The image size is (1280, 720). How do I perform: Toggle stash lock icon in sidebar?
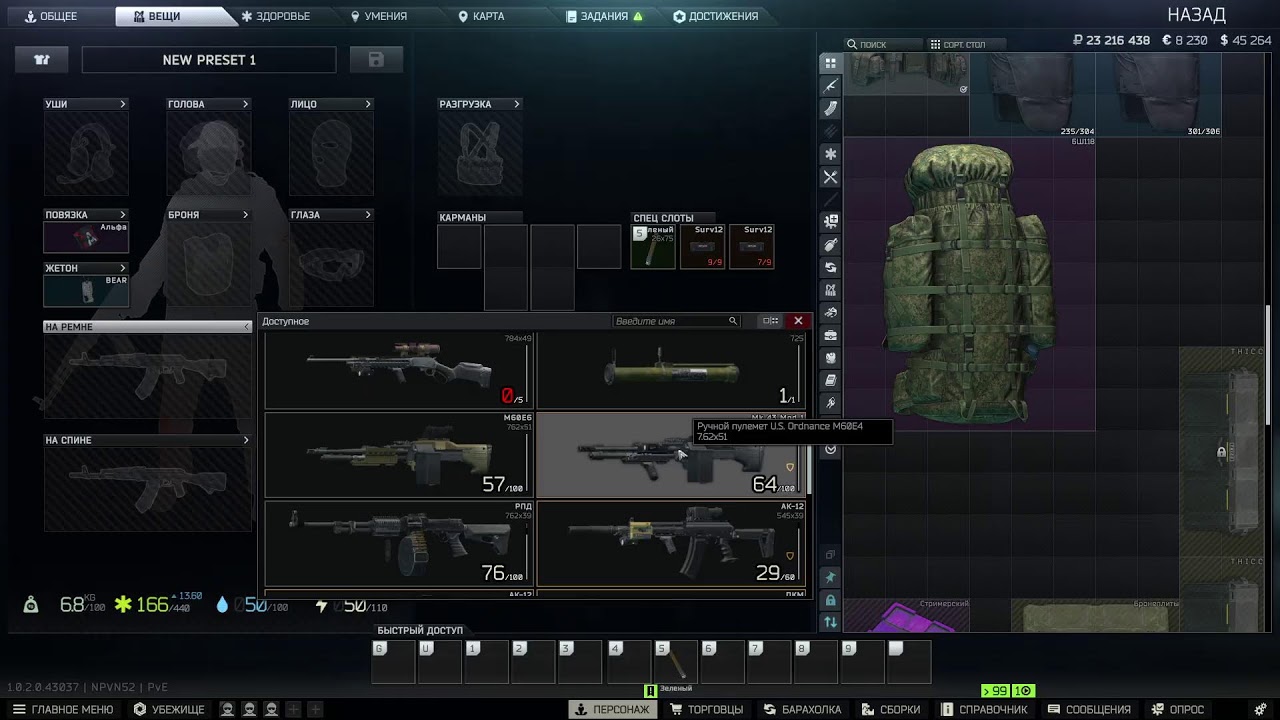coord(830,600)
